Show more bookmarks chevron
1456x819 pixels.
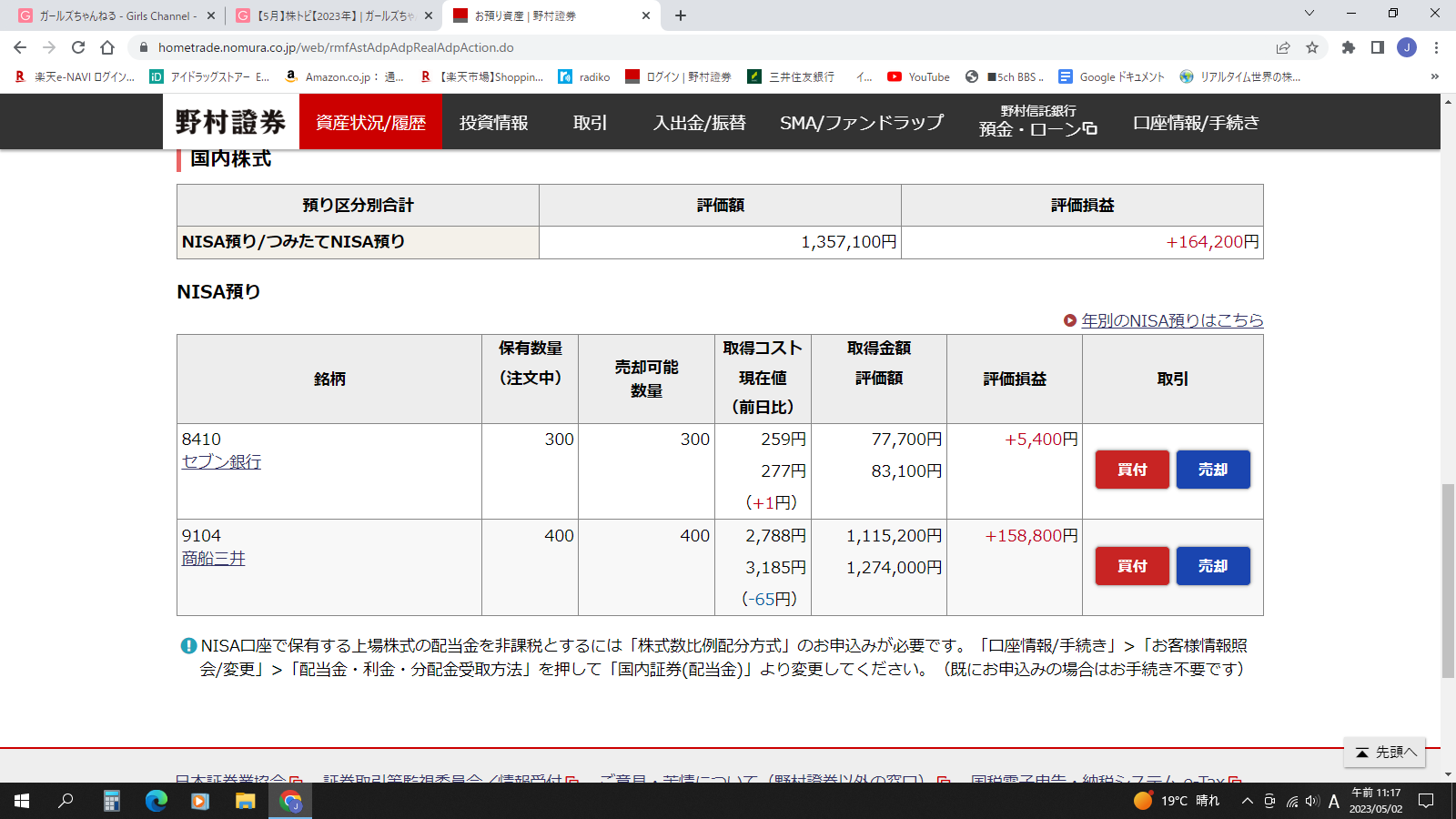pos(1435,76)
